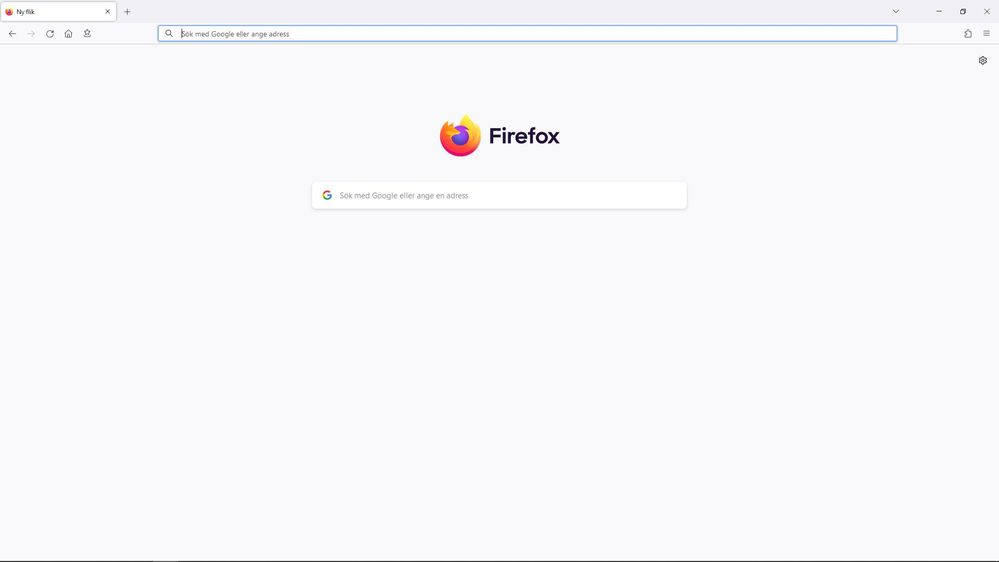Close the Firefox window

click(x=986, y=11)
